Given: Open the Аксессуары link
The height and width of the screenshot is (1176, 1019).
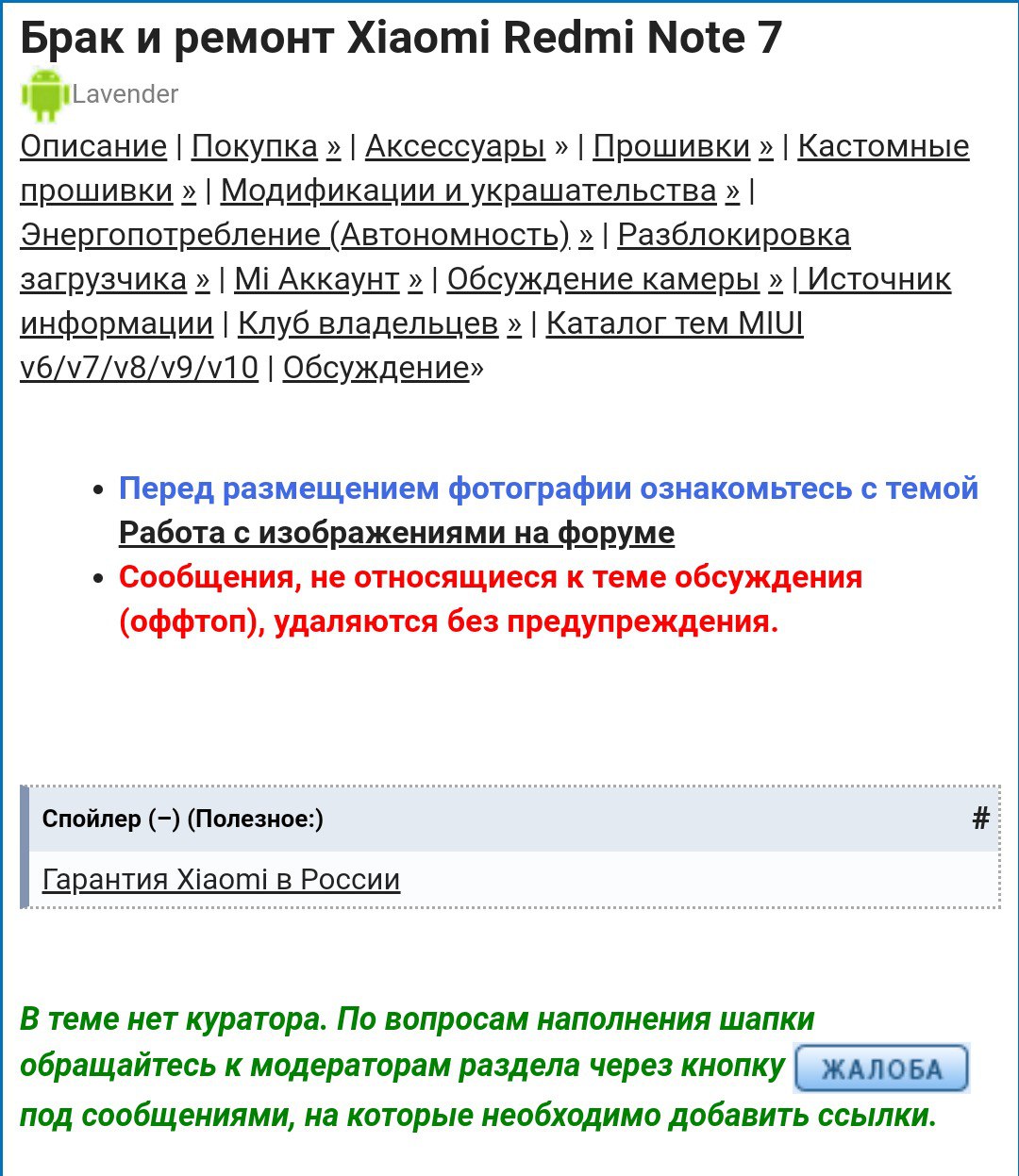Looking at the screenshot, I should coord(455,147).
